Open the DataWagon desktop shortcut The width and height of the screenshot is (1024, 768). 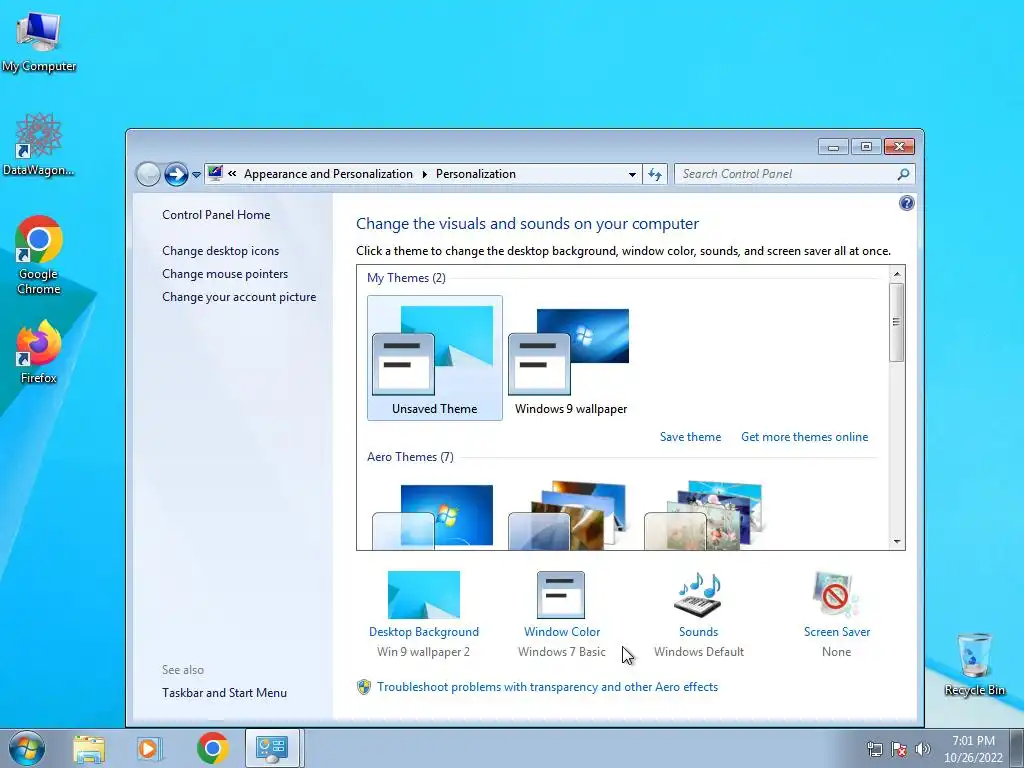(x=39, y=144)
